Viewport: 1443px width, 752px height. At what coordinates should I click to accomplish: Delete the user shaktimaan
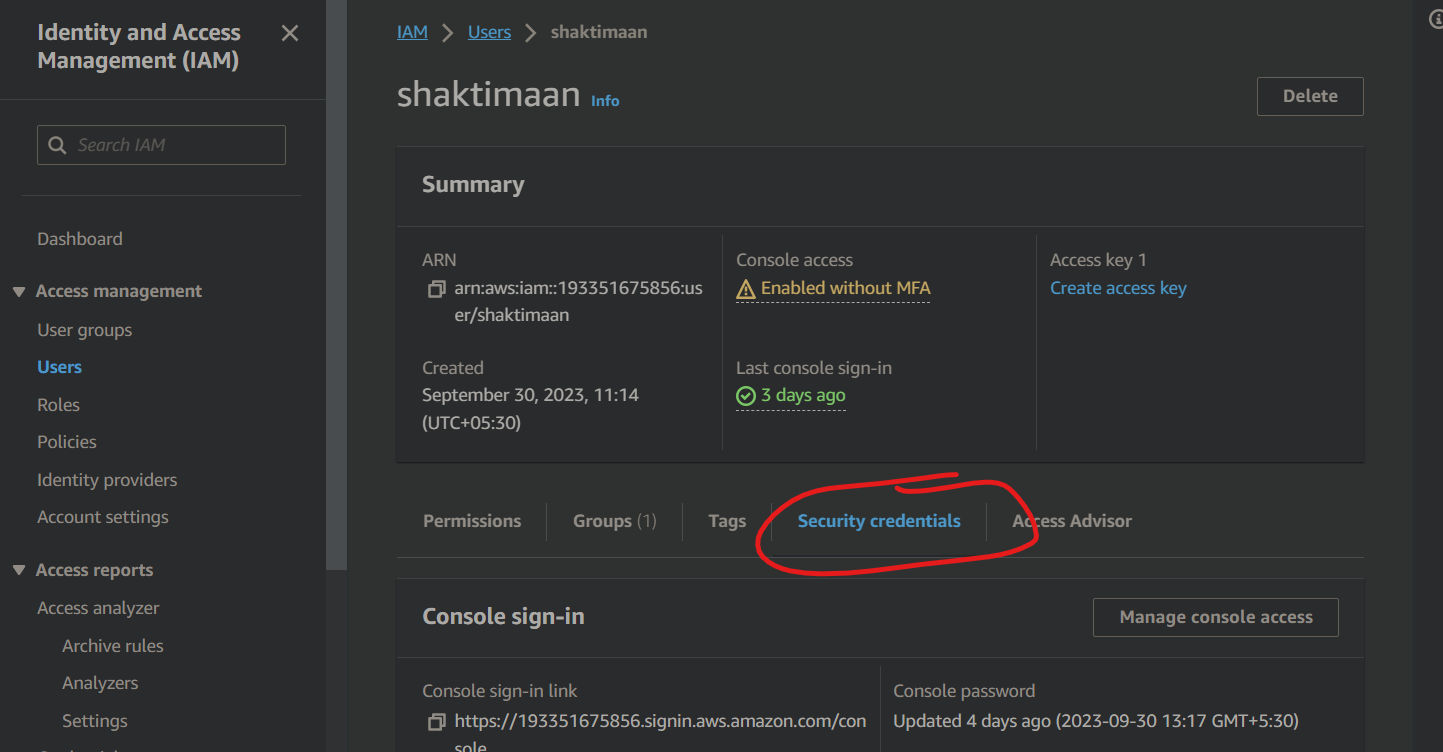tap(1310, 96)
